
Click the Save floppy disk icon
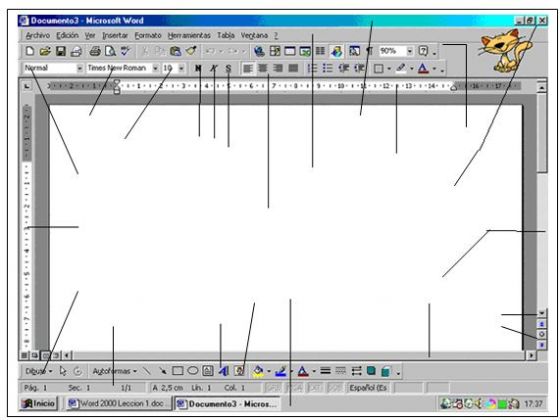pyautogui.click(x=61, y=51)
